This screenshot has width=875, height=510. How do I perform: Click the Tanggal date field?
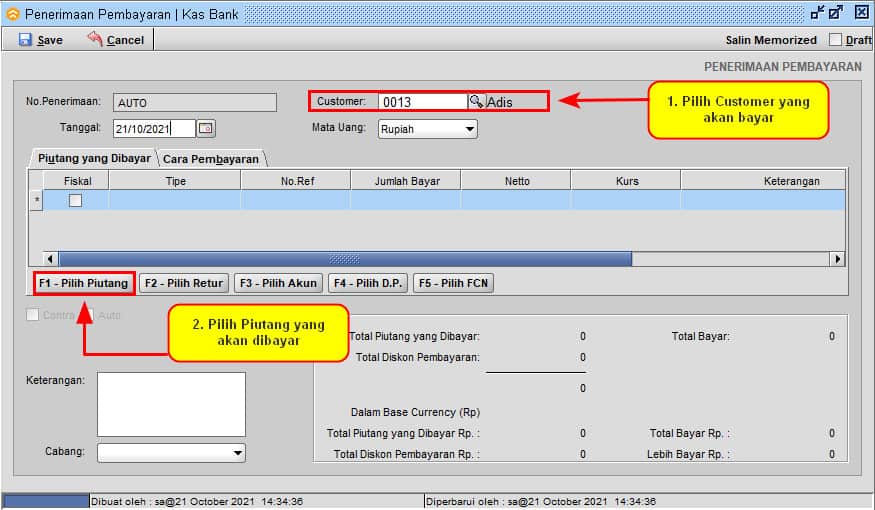[155, 128]
